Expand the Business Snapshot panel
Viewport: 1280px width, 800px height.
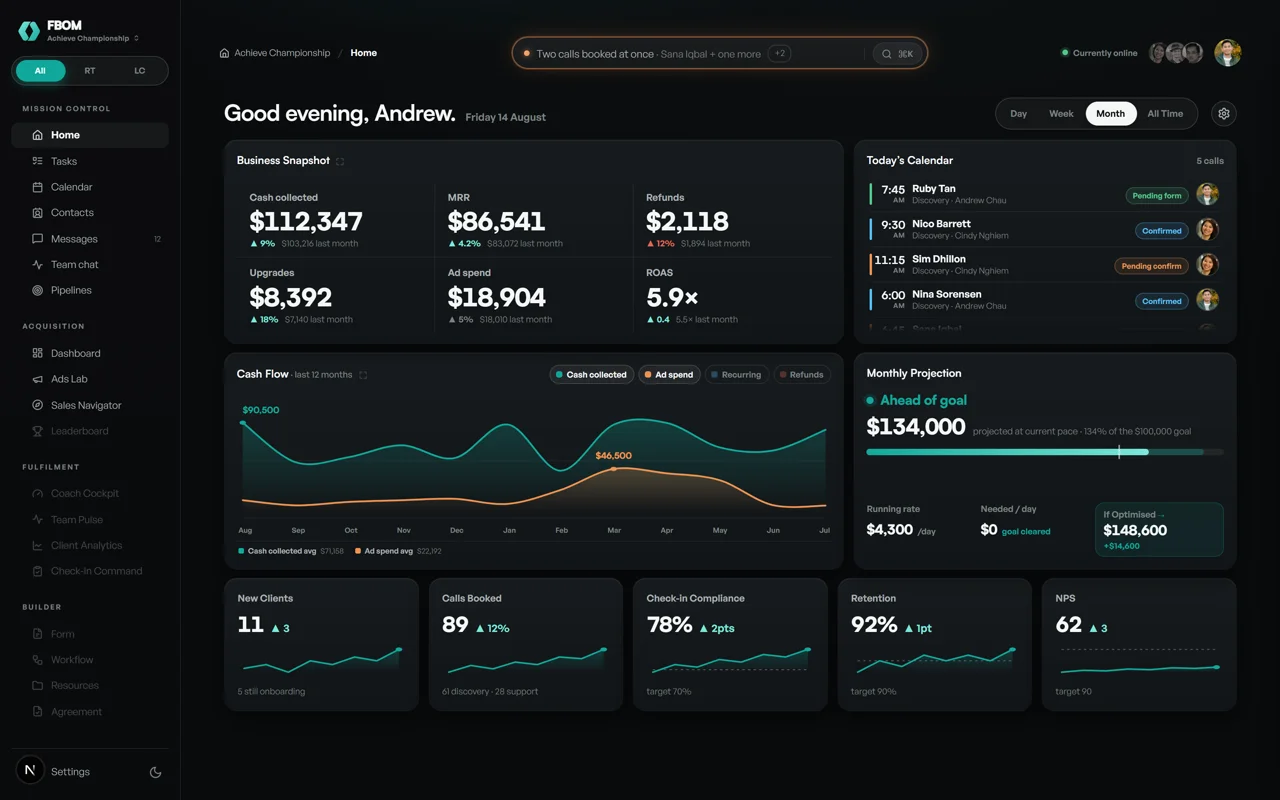pos(340,161)
